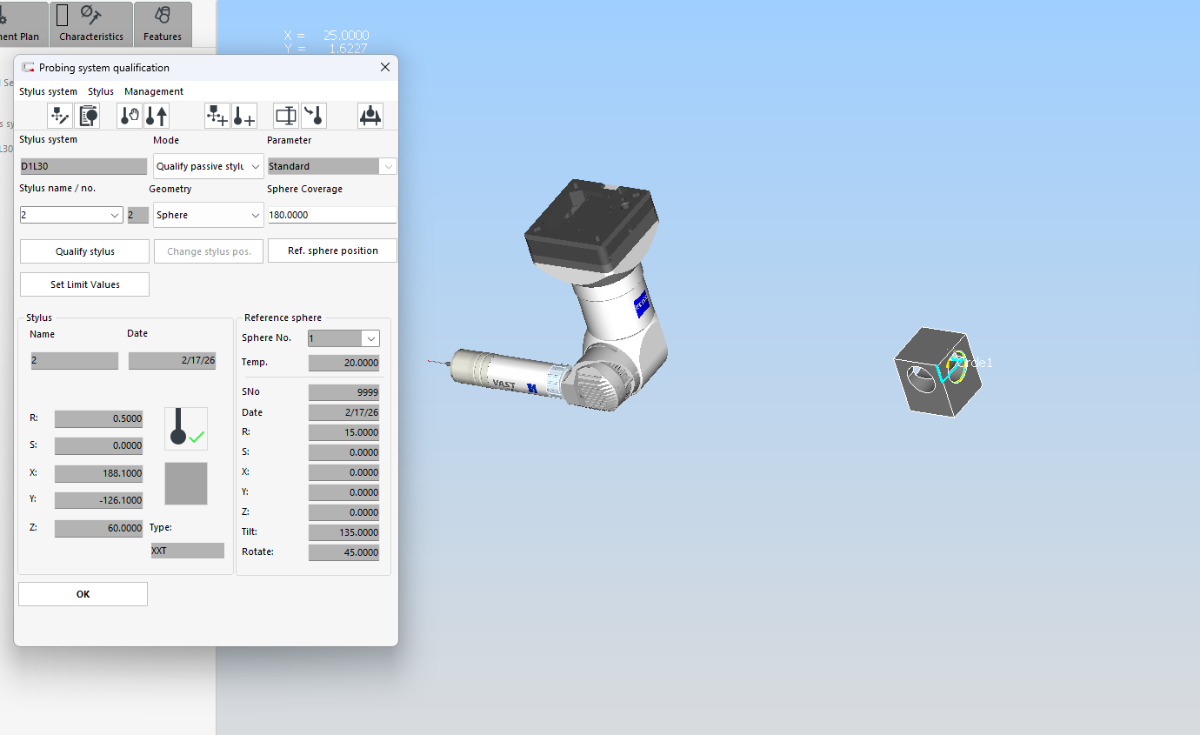Open the stylus list clipboard icon
This screenshot has width=1200, height=735.
[x=88, y=116]
